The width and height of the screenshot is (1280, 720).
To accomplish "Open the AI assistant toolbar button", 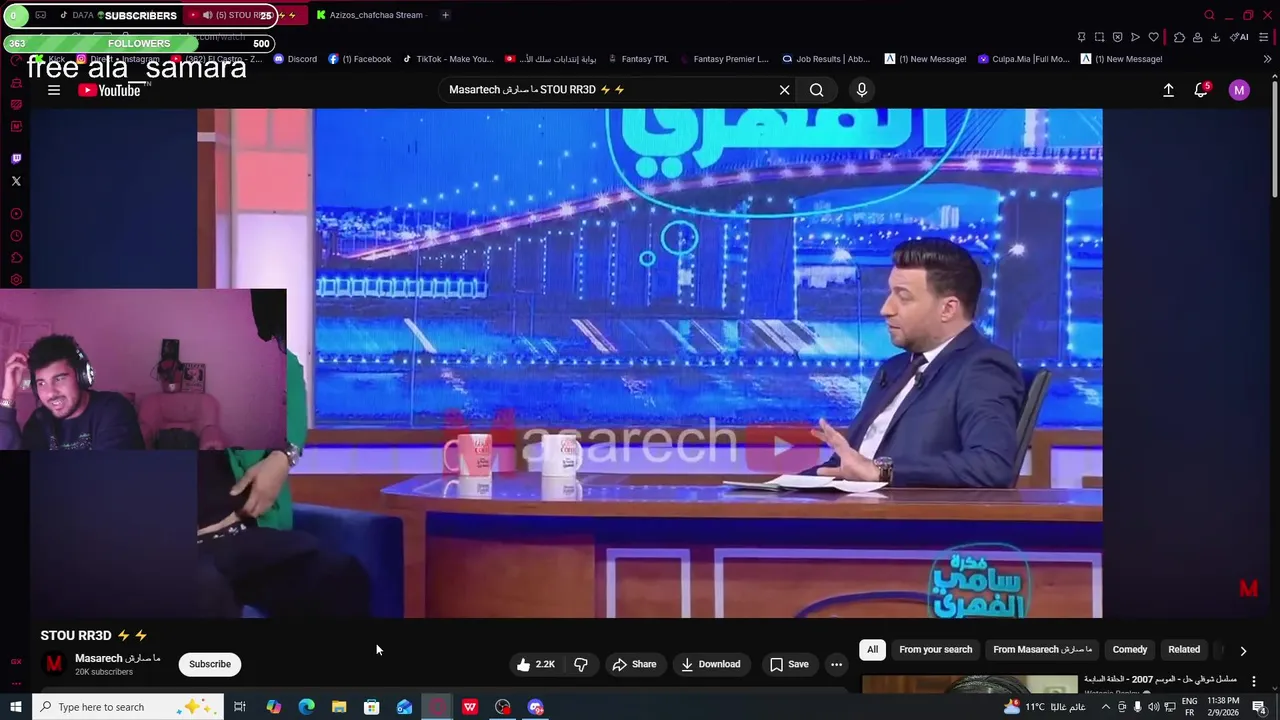I will click(x=1240, y=37).
